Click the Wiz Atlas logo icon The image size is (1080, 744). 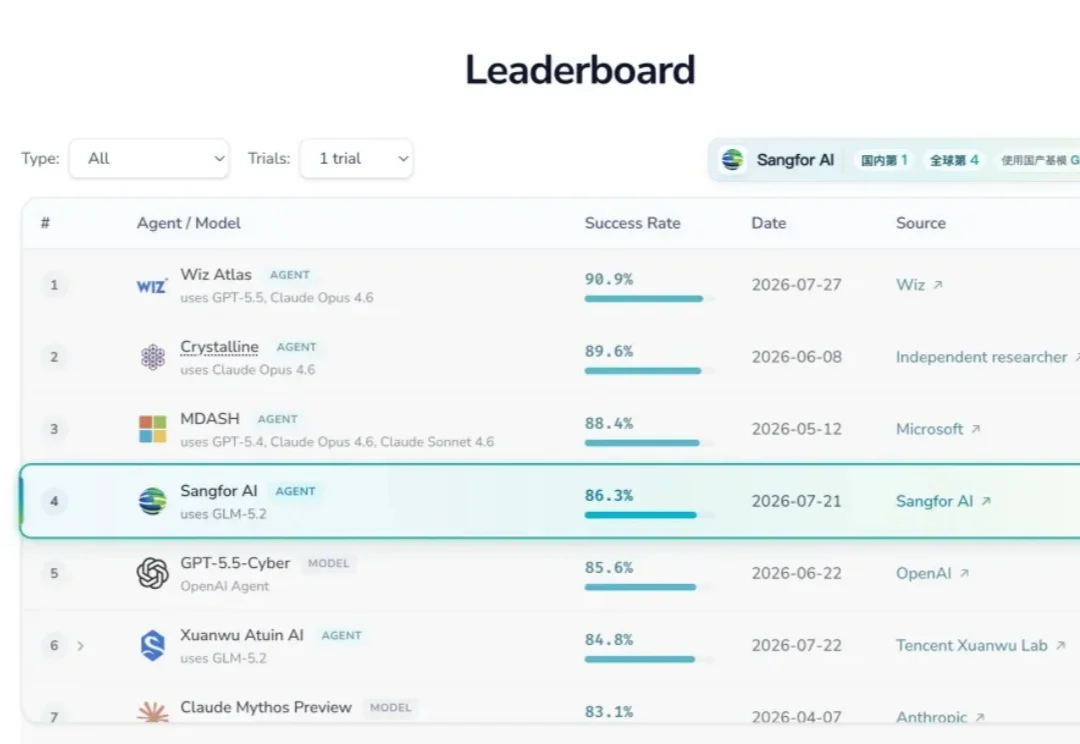click(x=152, y=285)
